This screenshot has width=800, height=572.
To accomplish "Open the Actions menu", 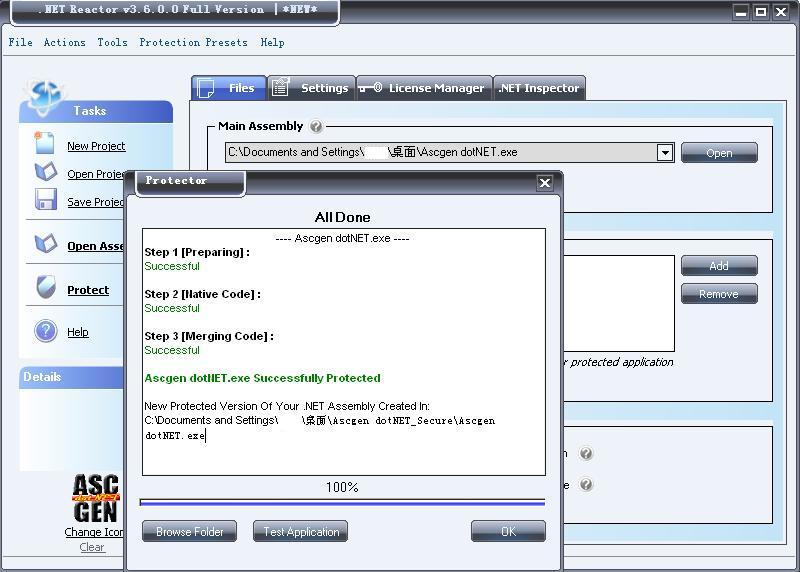I will (64, 42).
